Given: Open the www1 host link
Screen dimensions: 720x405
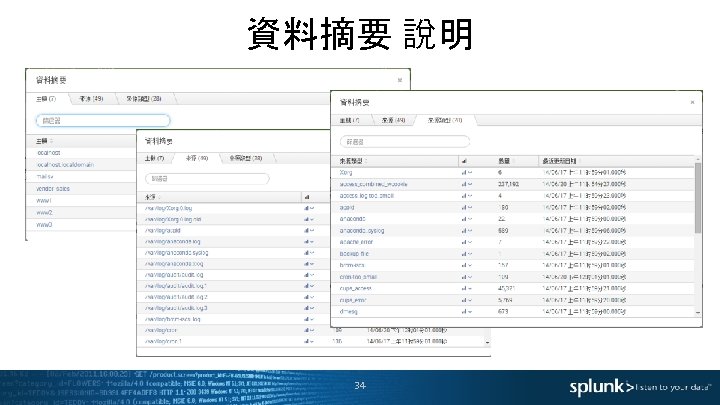Looking at the screenshot, I should pyautogui.click(x=44, y=201).
